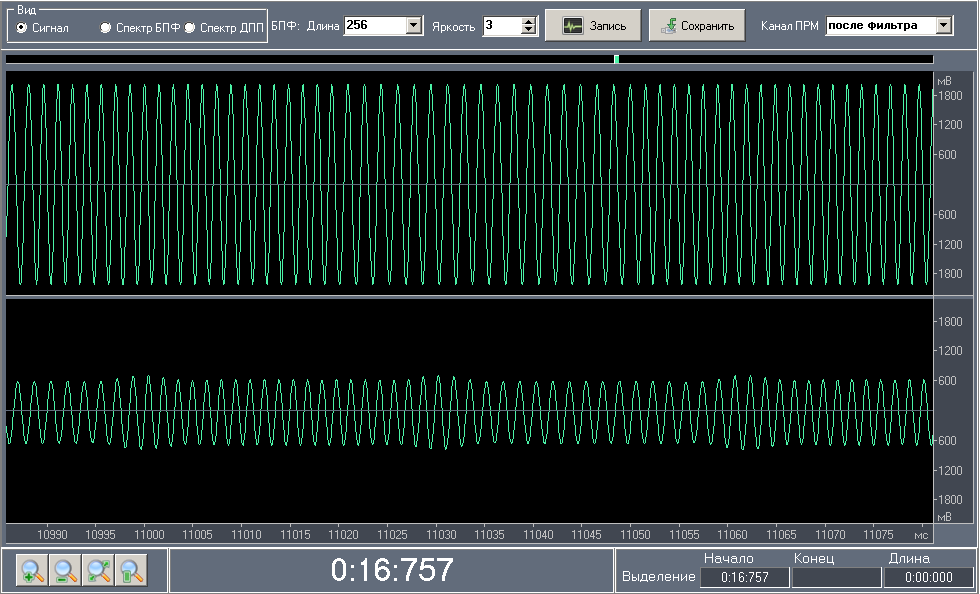Click the position marker on overview bar
Image resolution: width=980 pixels, height=594 pixels.
tap(617, 59)
